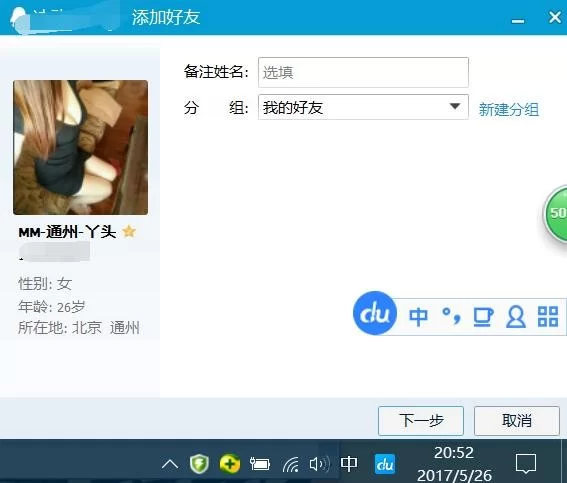Click the 取消 button
567x483 pixels.
click(517, 421)
